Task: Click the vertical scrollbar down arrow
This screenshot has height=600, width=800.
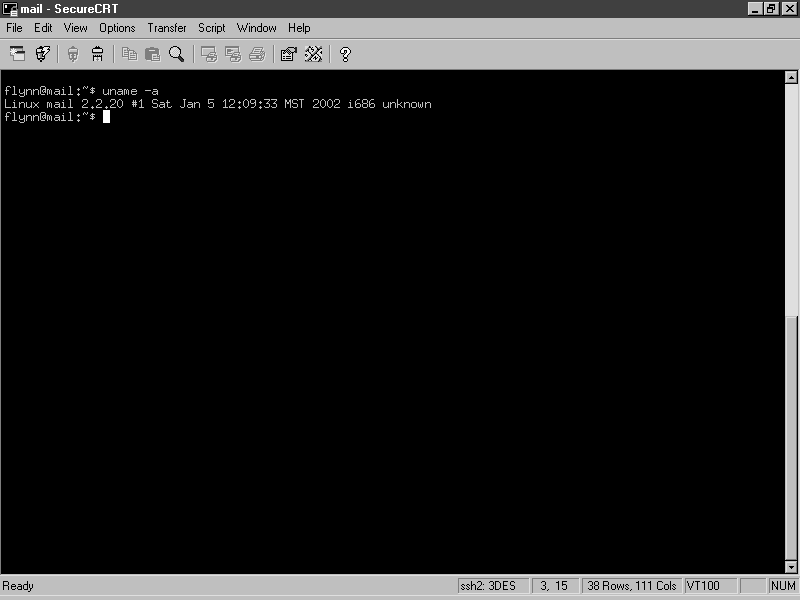Action: [791, 566]
